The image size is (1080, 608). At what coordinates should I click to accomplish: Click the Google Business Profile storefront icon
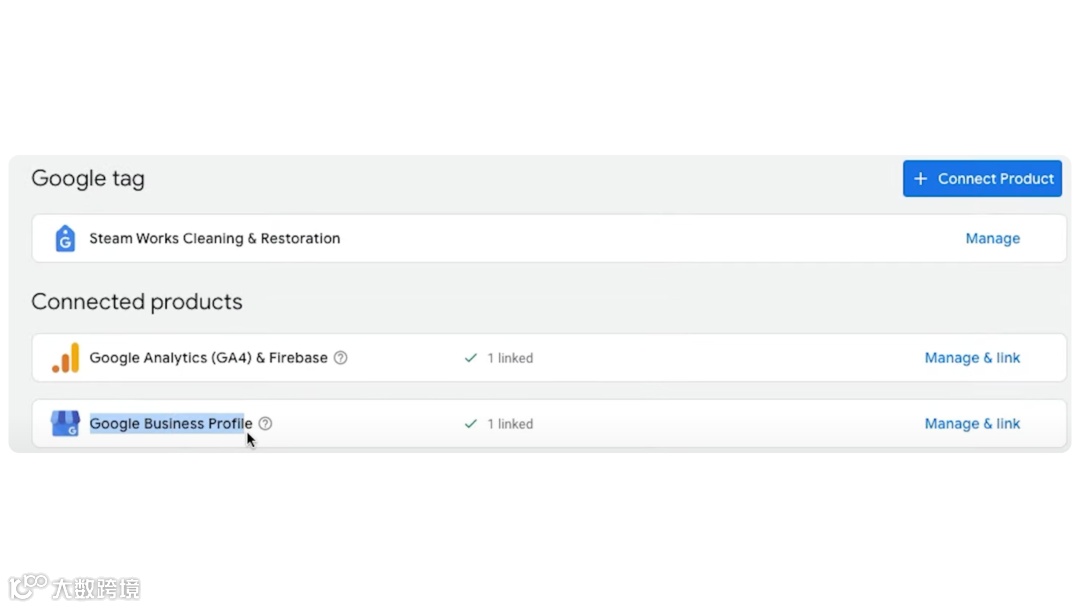point(66,424)
